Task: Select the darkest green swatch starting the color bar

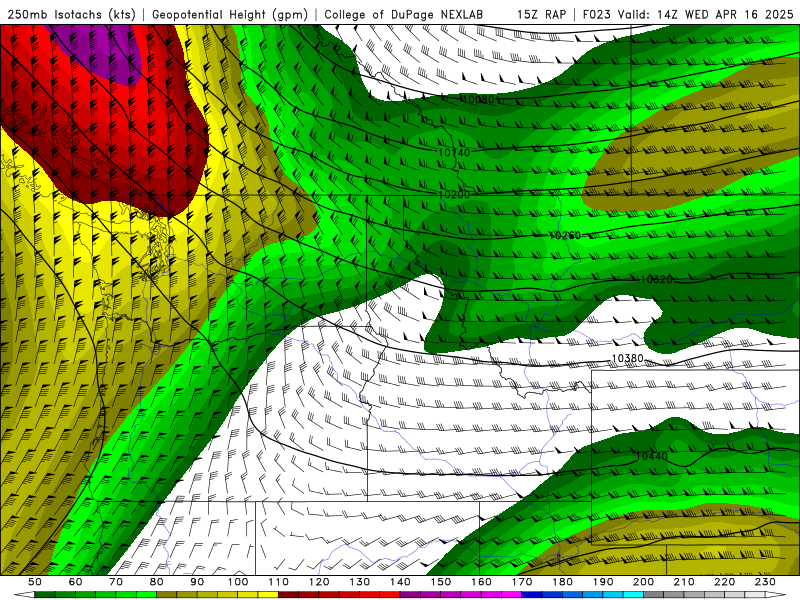Action: (45, 594)
